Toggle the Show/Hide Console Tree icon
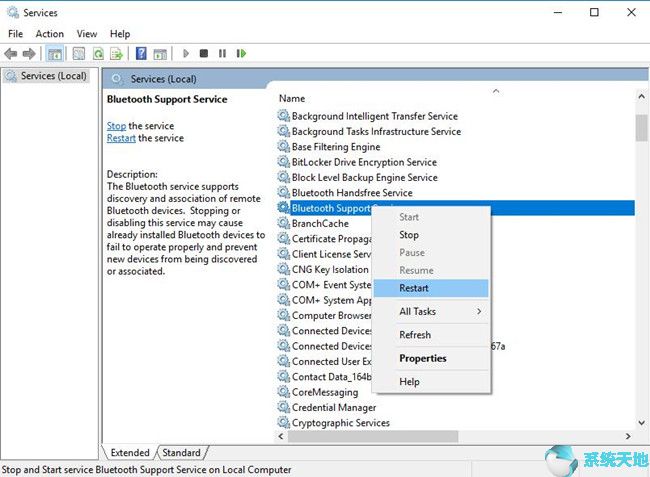 pyautogui.click(x=55, y=53)
